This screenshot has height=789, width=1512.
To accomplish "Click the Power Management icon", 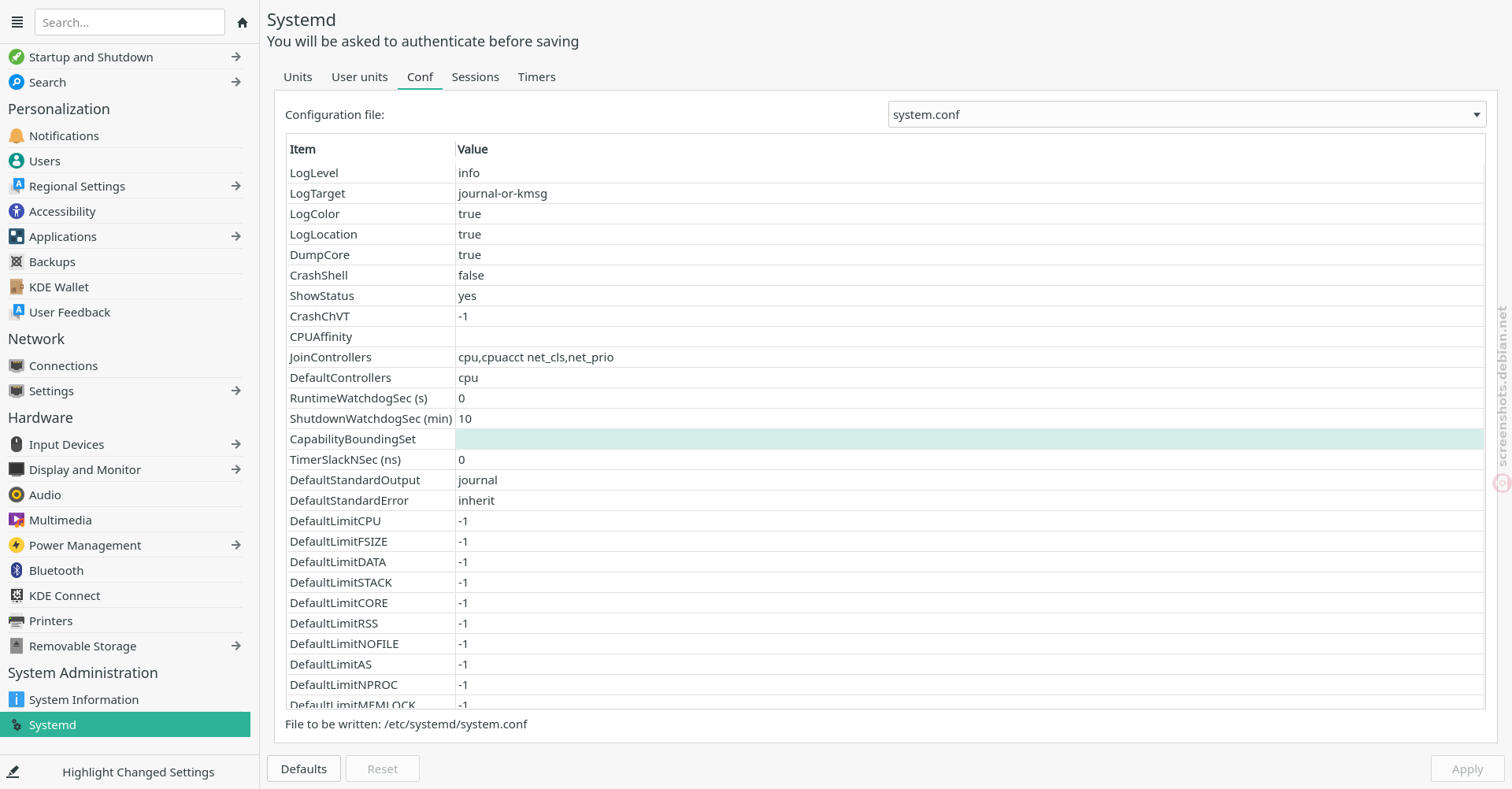I will [17, 545].
